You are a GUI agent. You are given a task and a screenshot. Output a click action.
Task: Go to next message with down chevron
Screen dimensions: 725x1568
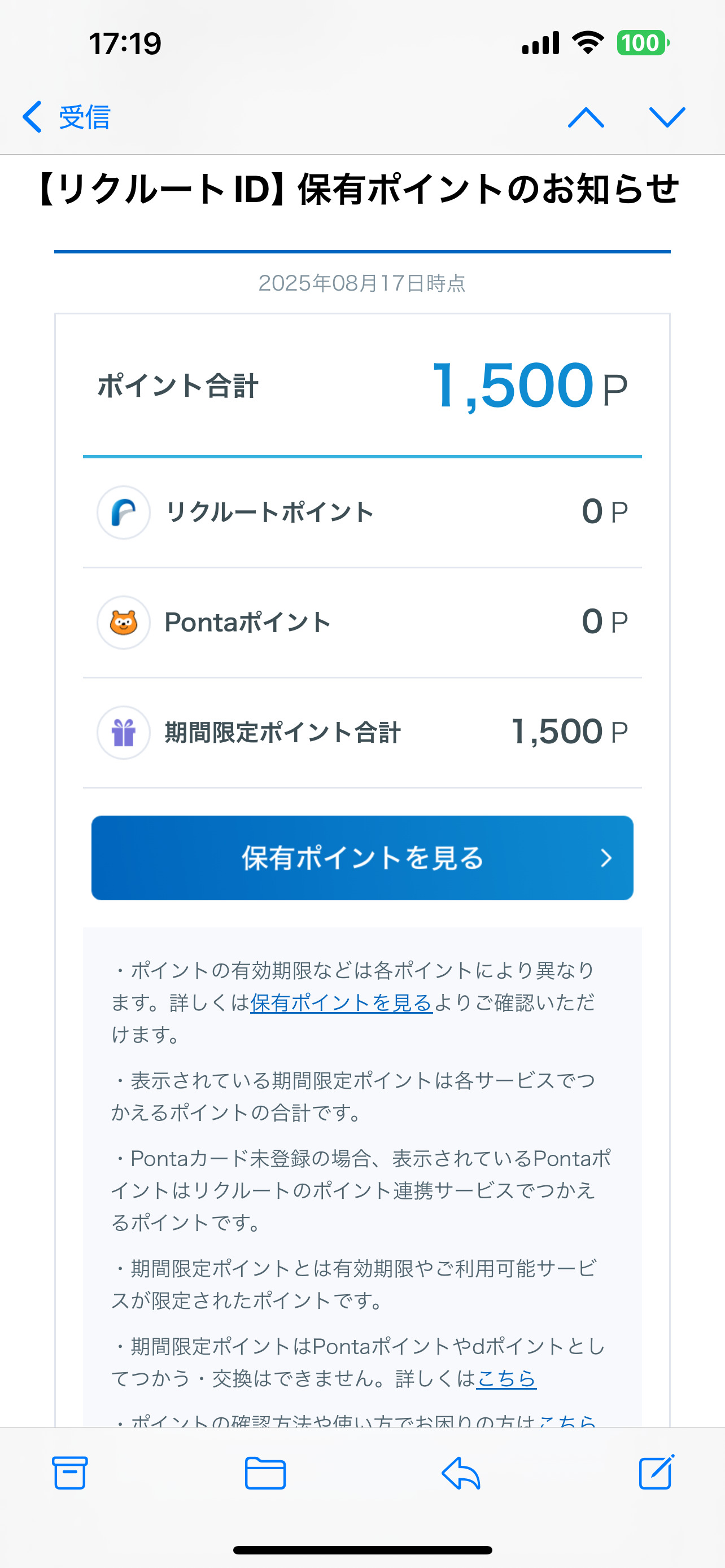[667, 117]
